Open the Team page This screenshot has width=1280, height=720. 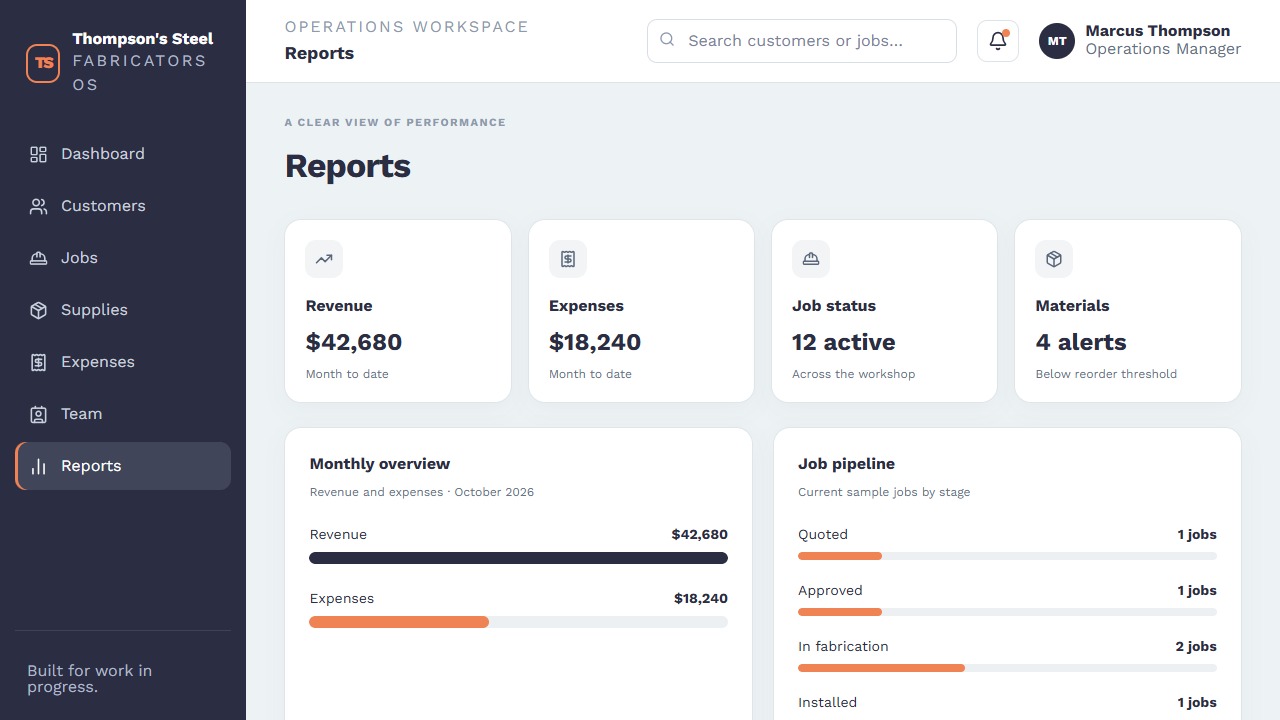pos(123,414)
